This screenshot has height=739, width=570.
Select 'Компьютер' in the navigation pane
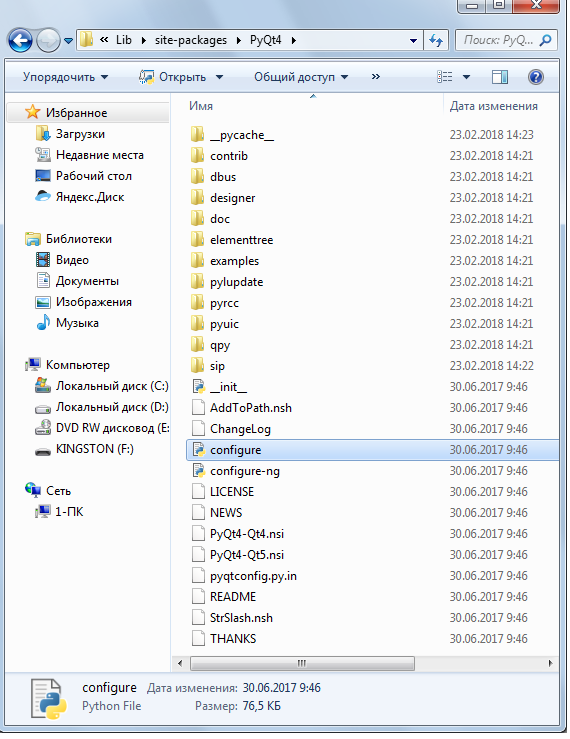point(78,365)
